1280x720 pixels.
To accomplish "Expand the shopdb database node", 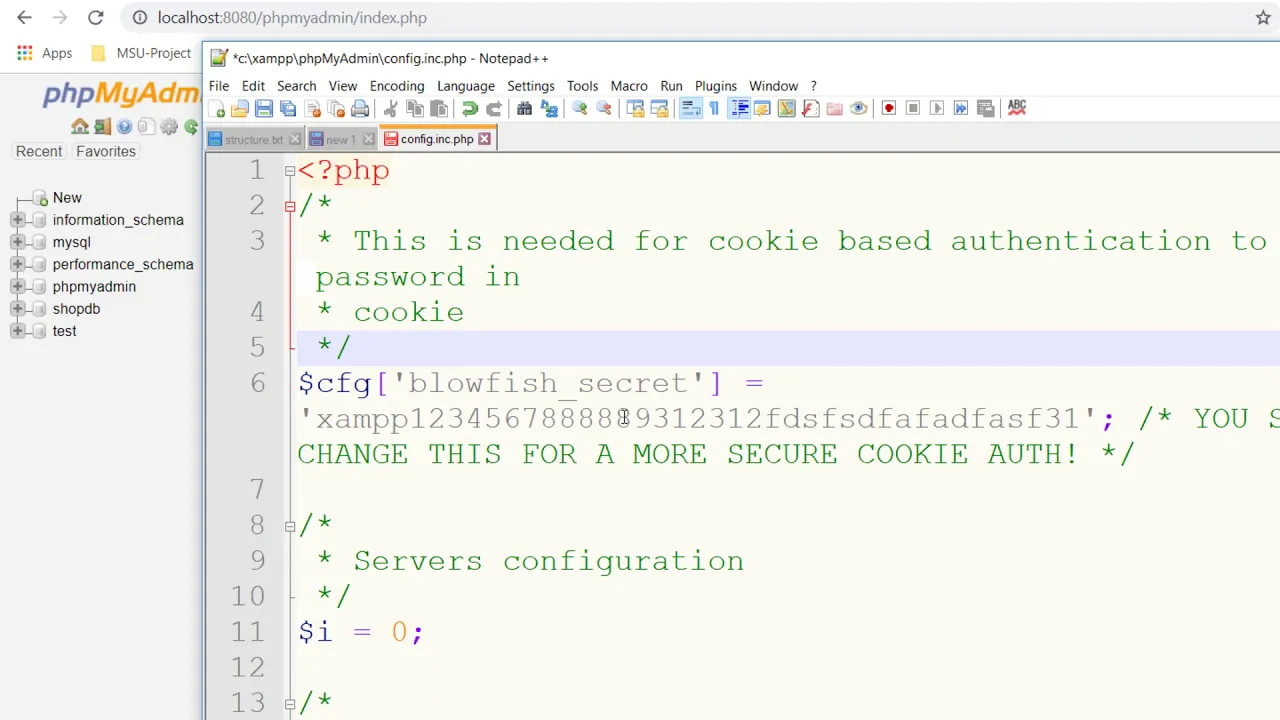I will [x=17, y=308].
